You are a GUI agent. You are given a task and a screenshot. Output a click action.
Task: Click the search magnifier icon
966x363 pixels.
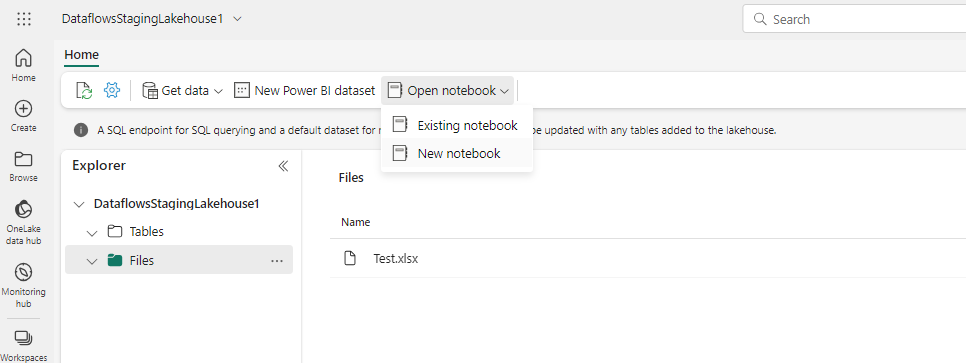point(761,19)
